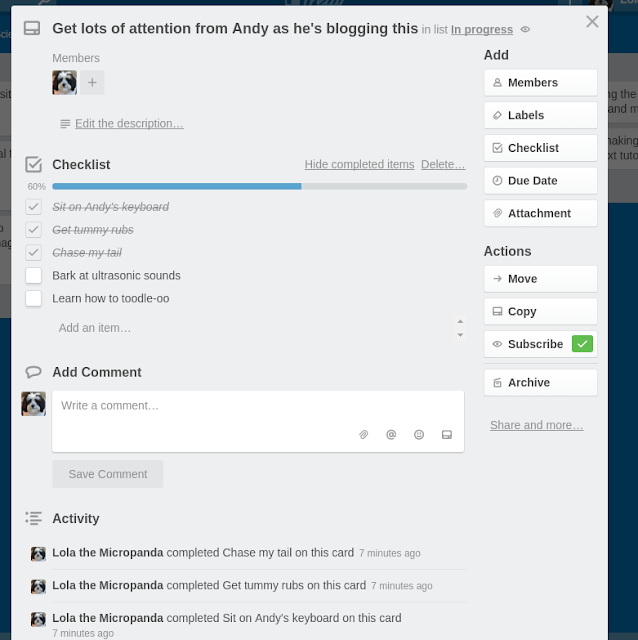Toggle the Subscribe button
The image size is (638, 640).
click(x=540, y=344)
